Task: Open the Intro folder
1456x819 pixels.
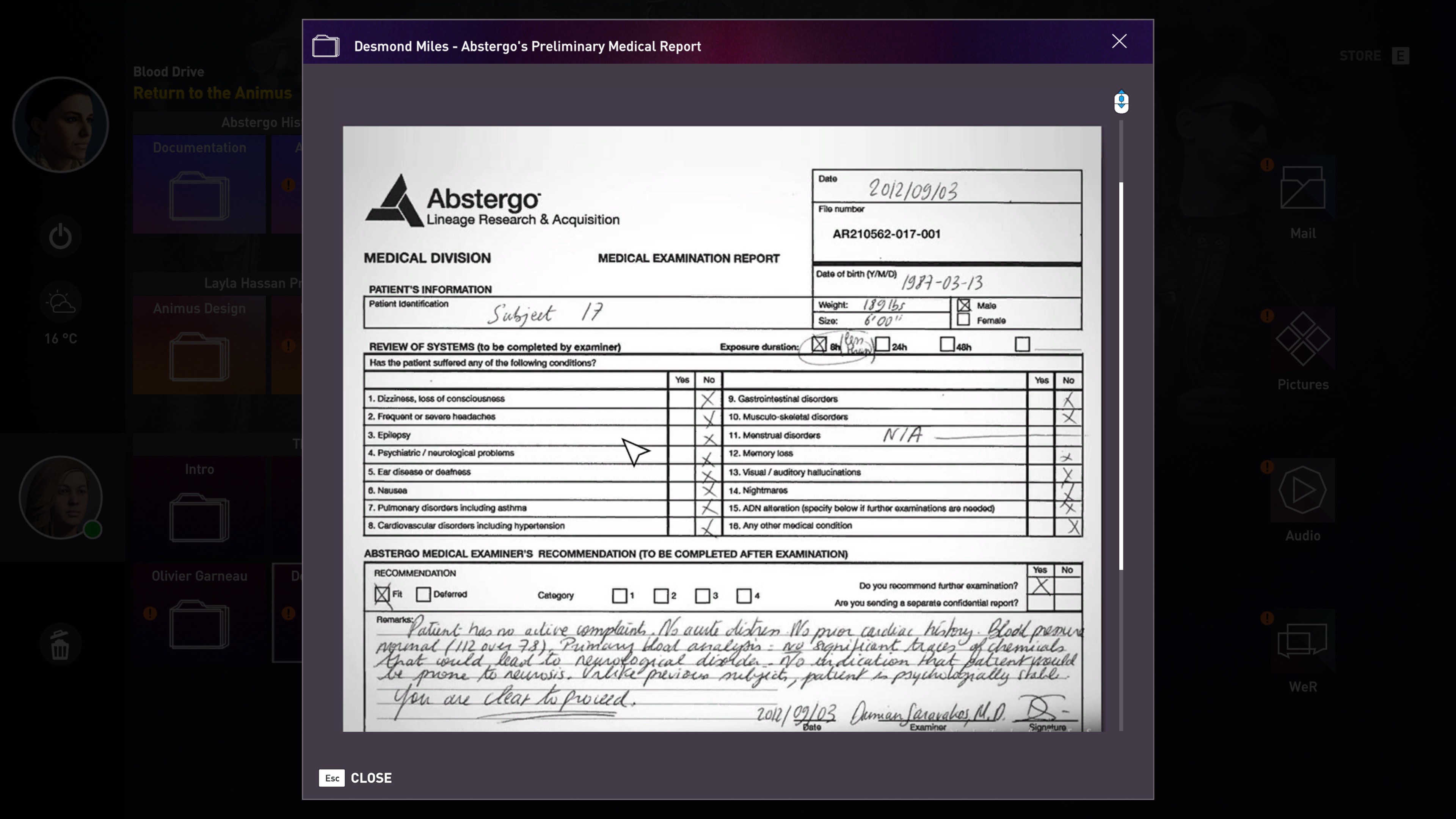Action: (x=199, y=517)
